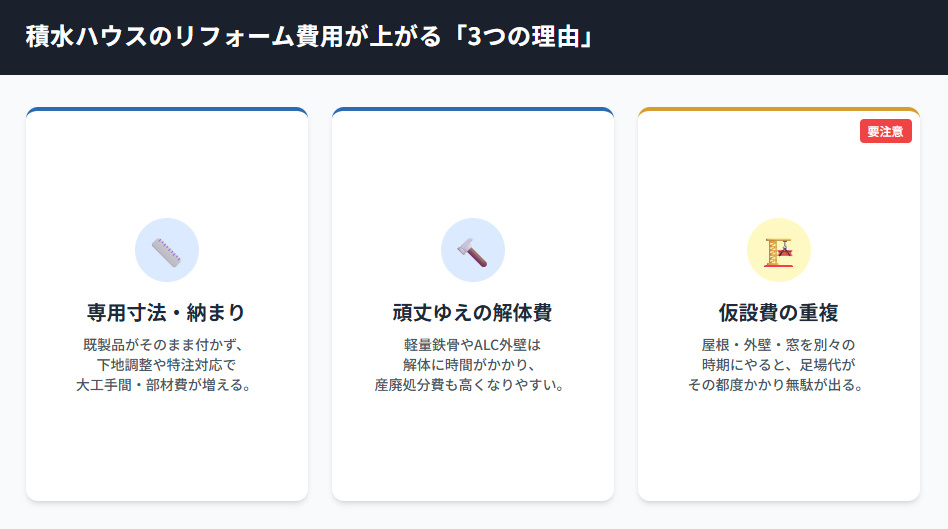
Task: Click the line 下地調整や特注対応で
Action: click(167, 365)
